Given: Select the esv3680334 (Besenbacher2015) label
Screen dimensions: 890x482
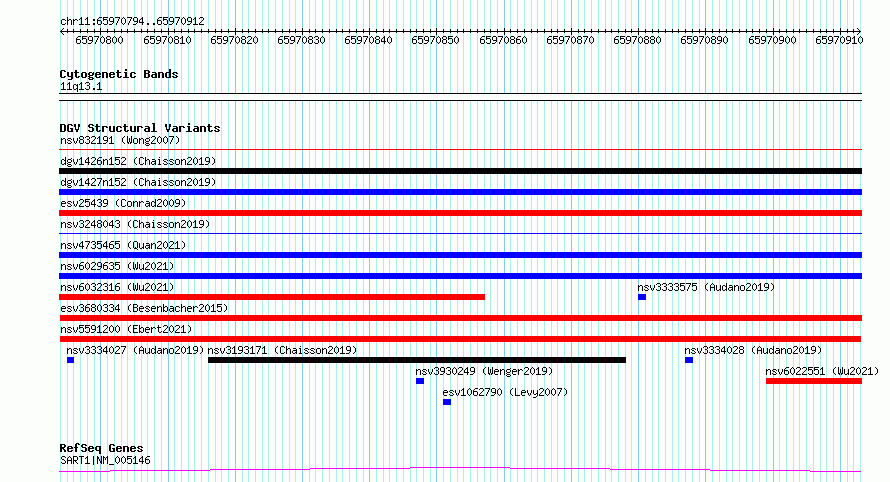Looking at the screenshot, I should (x=144, y=308).
